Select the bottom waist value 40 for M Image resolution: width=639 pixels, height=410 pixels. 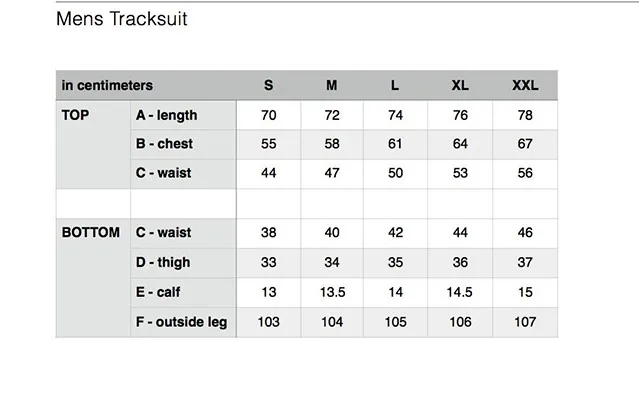point(332,233)
